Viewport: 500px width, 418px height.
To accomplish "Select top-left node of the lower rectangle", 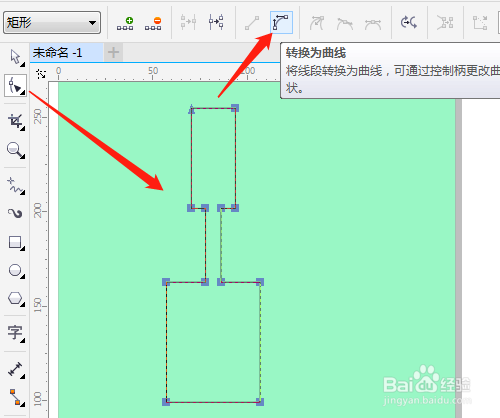I will click(166, 282).
